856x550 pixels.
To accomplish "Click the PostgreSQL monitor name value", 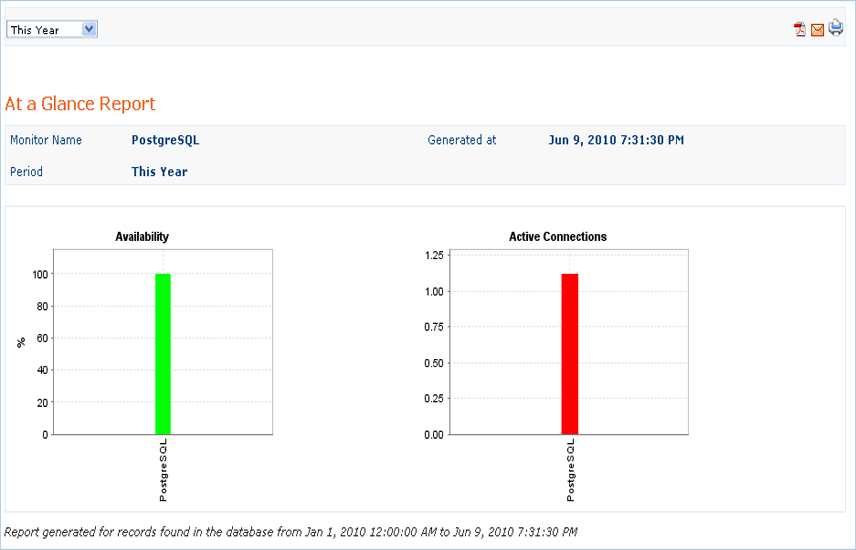I will pyautogui.click(x=165, y=141).
